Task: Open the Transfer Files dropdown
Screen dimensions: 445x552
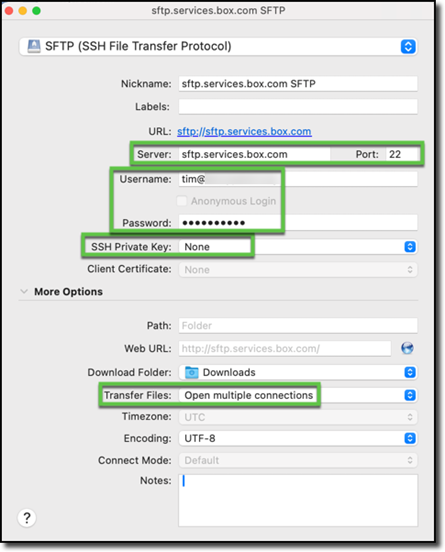Action: 410,395
